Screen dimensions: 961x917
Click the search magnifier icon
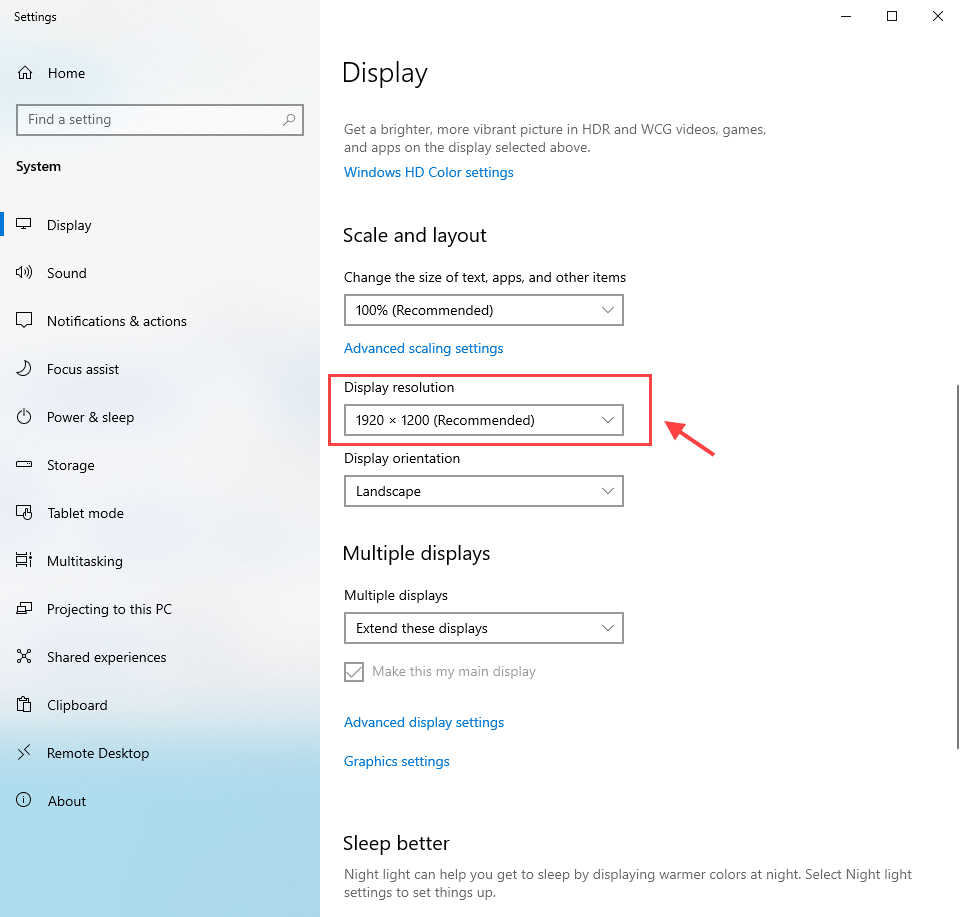click(289, 120)
